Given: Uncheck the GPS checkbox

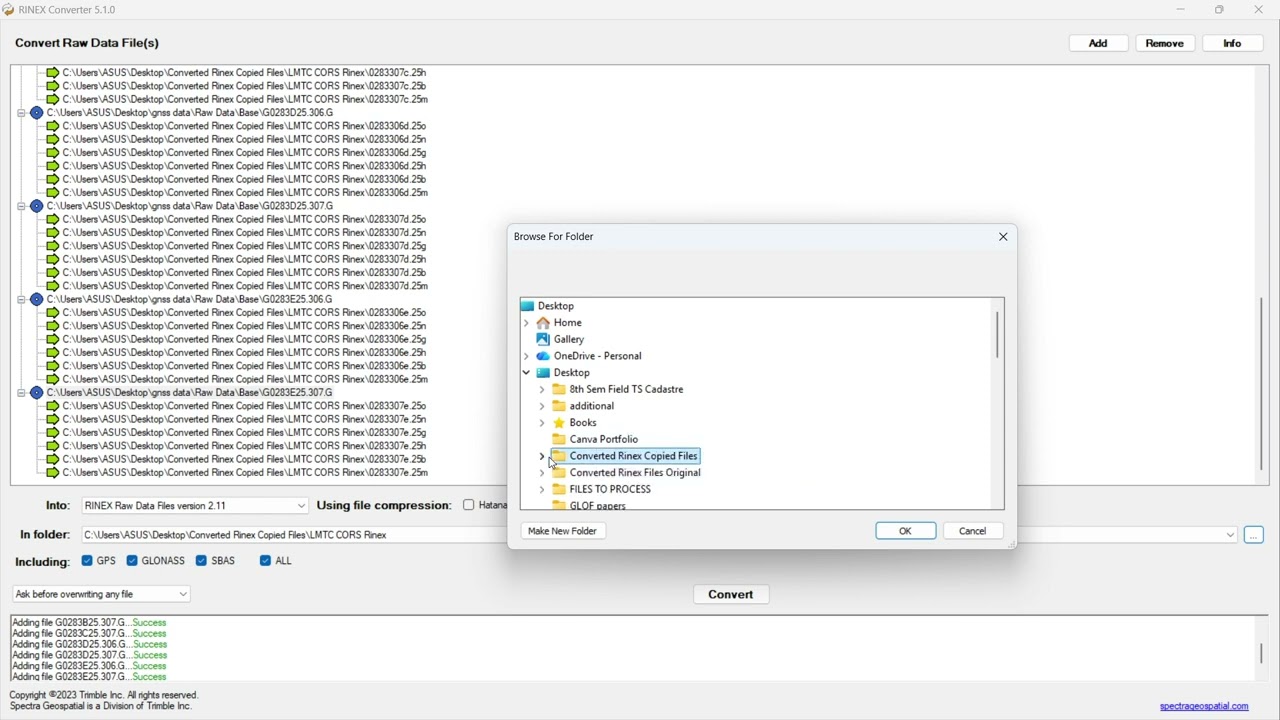Looking at the screenshot, I should click(x=87, y=561).
